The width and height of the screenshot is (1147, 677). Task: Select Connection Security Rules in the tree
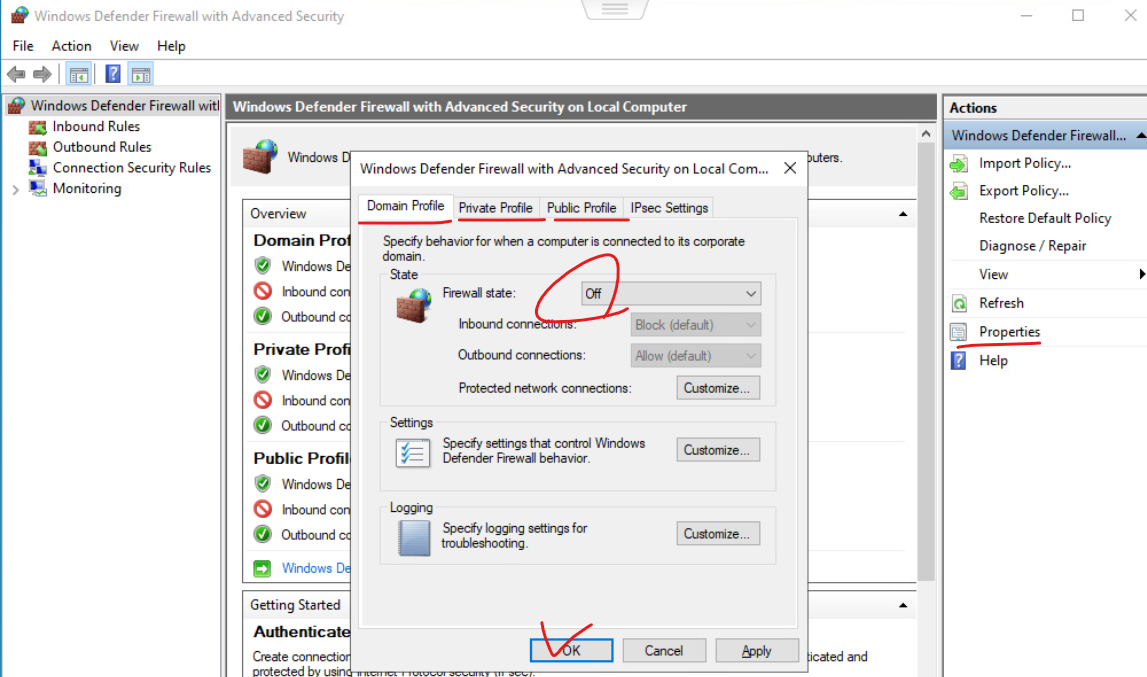point(132,168)
